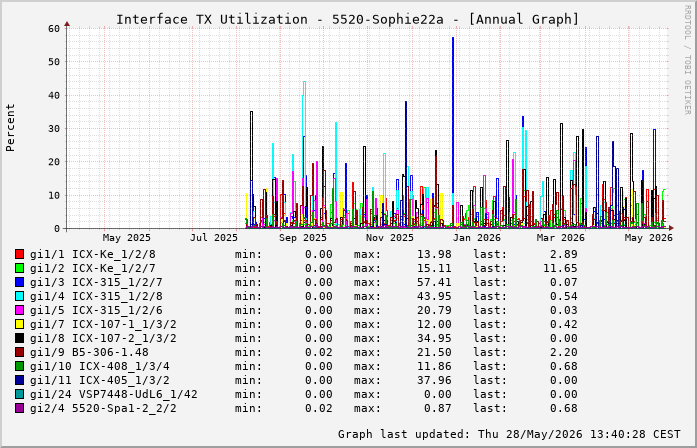
Task: Click the dark green gi1/10 ICX-408 swatch
Action: pyautogui.click(x=20, y=366)
